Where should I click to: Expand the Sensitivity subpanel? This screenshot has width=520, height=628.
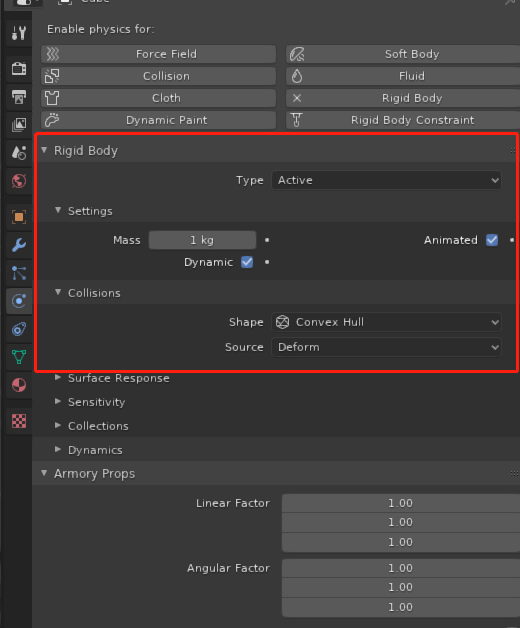pos(58,402)
